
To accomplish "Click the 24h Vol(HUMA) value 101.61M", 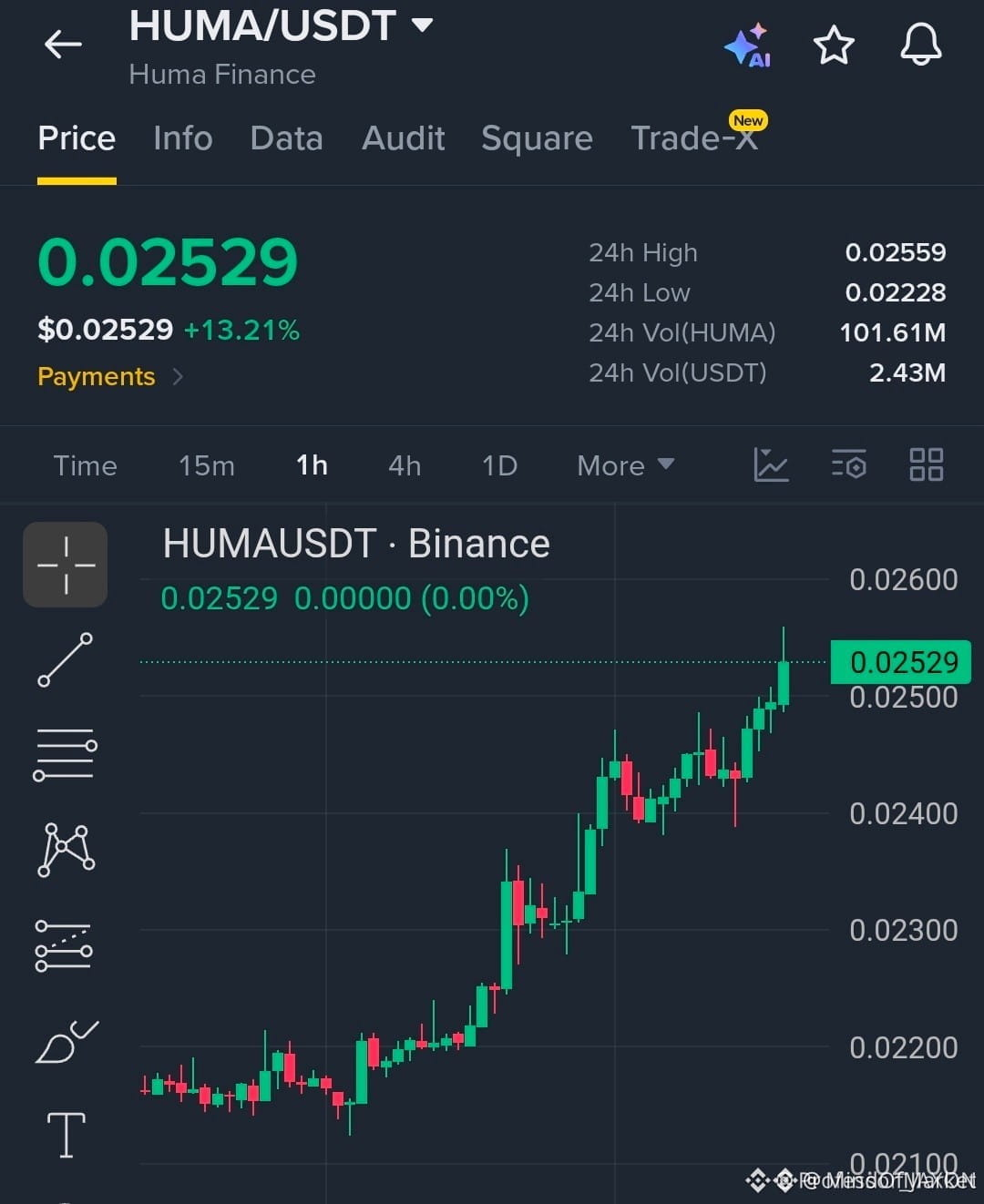I will [x=893, y=332].
